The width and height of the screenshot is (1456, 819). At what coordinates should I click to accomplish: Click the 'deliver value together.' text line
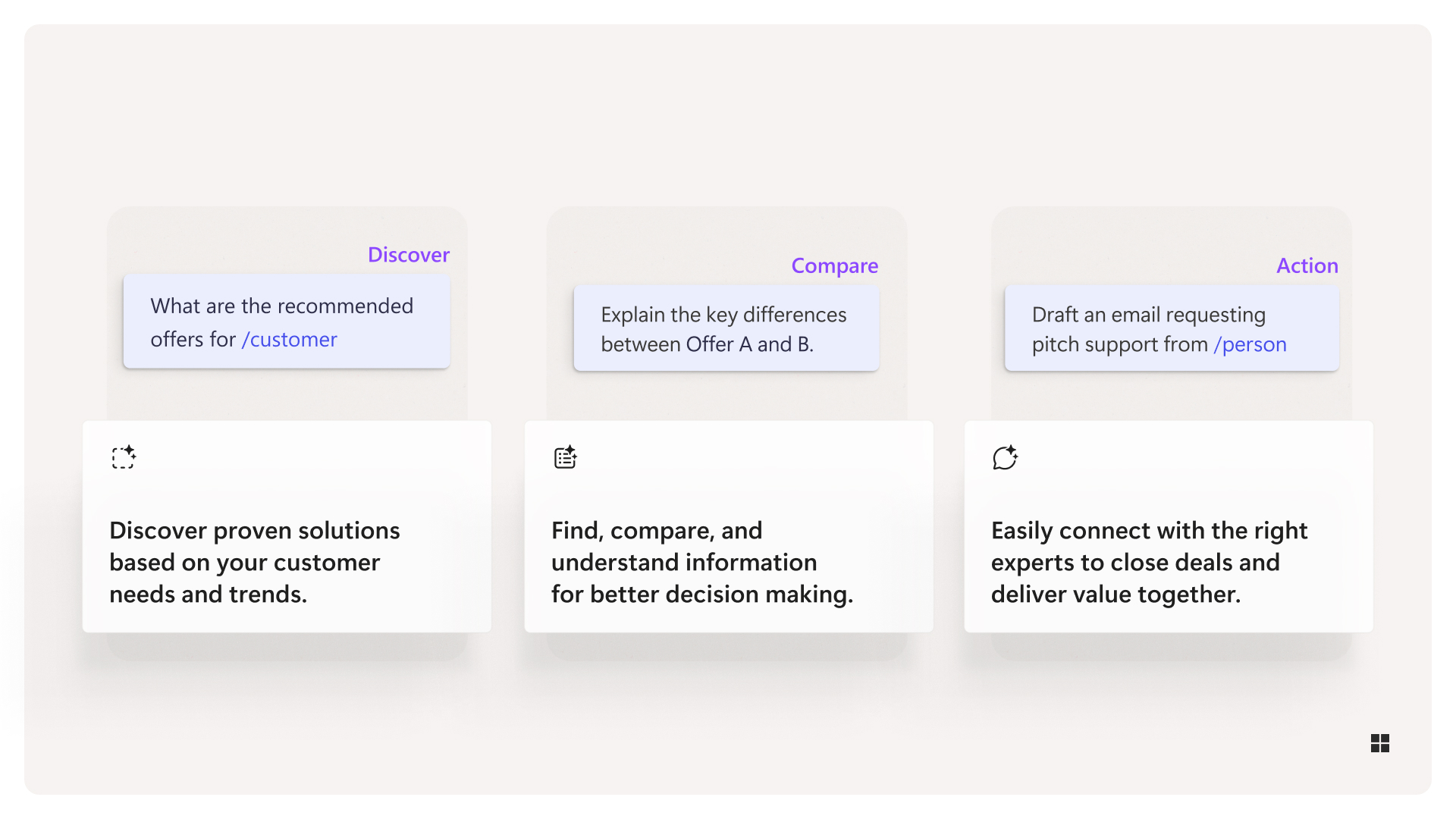pos(1116,595)
